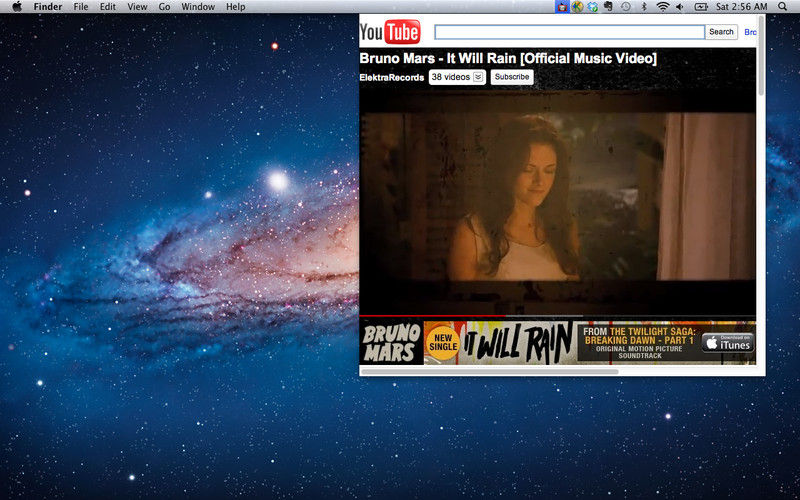
Task: Subscribe to the ElektraRecords channel
Action: (512, 77)
